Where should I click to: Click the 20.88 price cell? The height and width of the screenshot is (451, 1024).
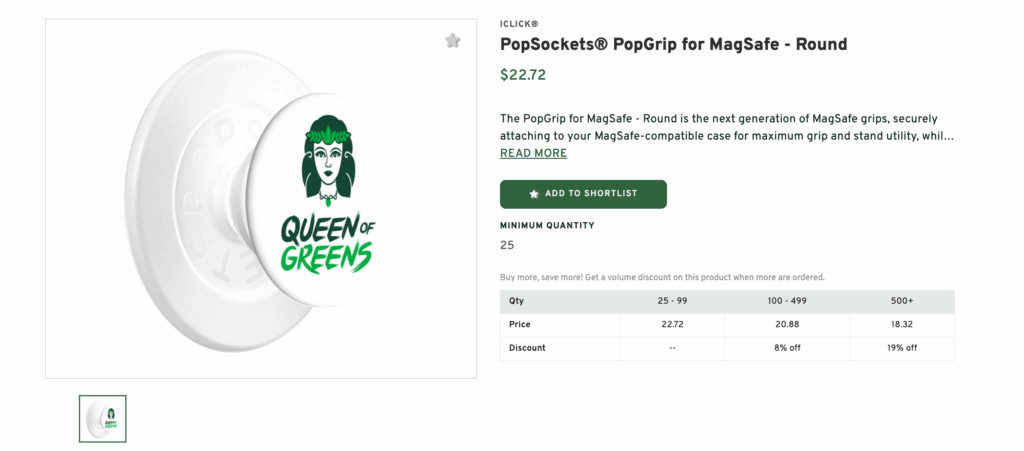coord(787,325)
